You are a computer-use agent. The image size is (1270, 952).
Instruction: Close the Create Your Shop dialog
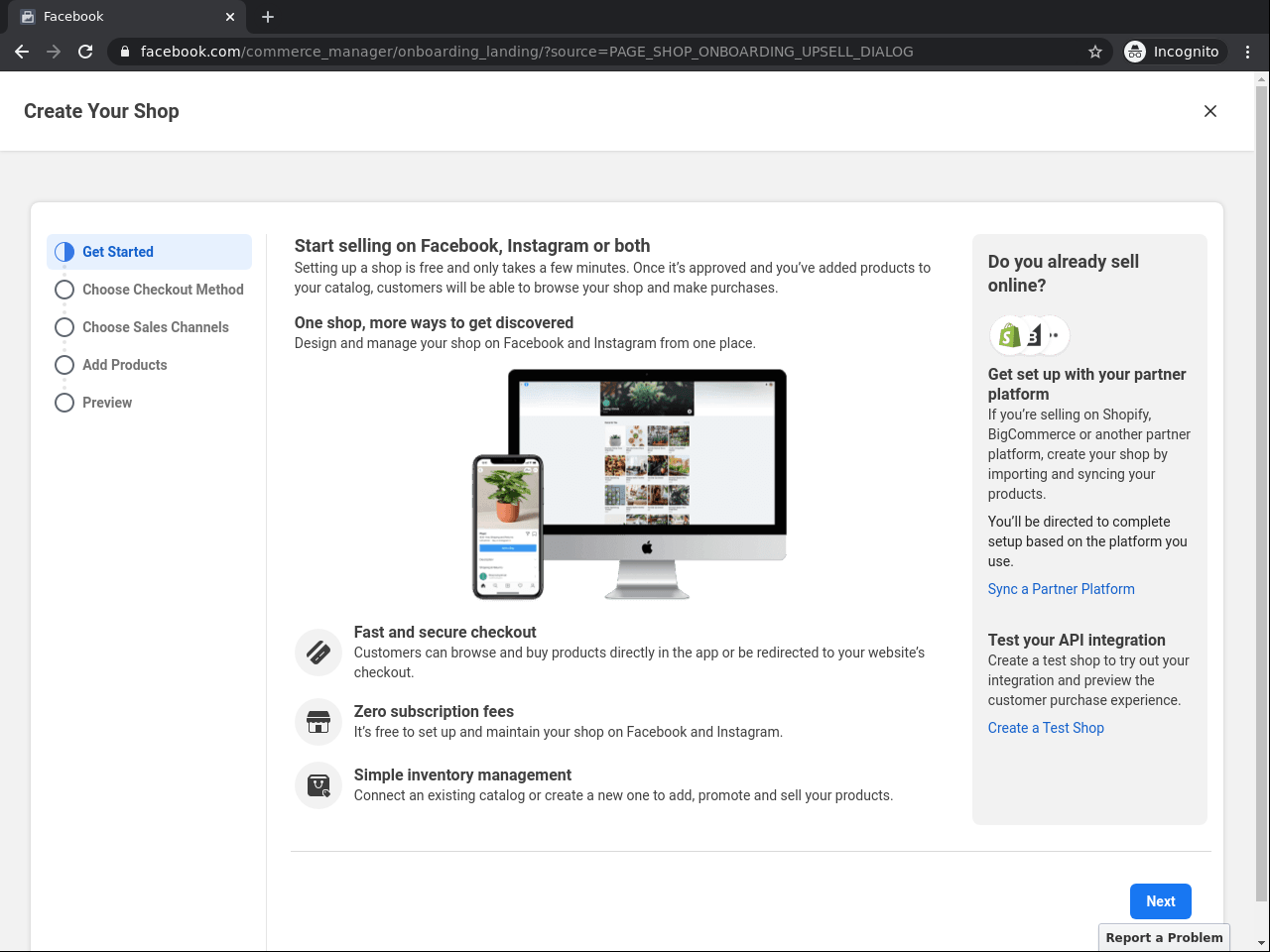1210,111
